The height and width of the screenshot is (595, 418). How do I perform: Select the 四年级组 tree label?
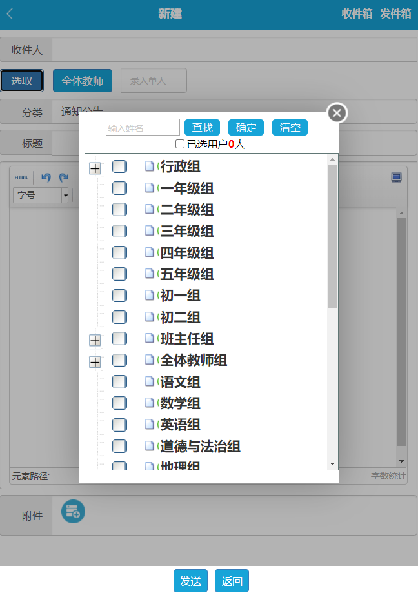187,253
